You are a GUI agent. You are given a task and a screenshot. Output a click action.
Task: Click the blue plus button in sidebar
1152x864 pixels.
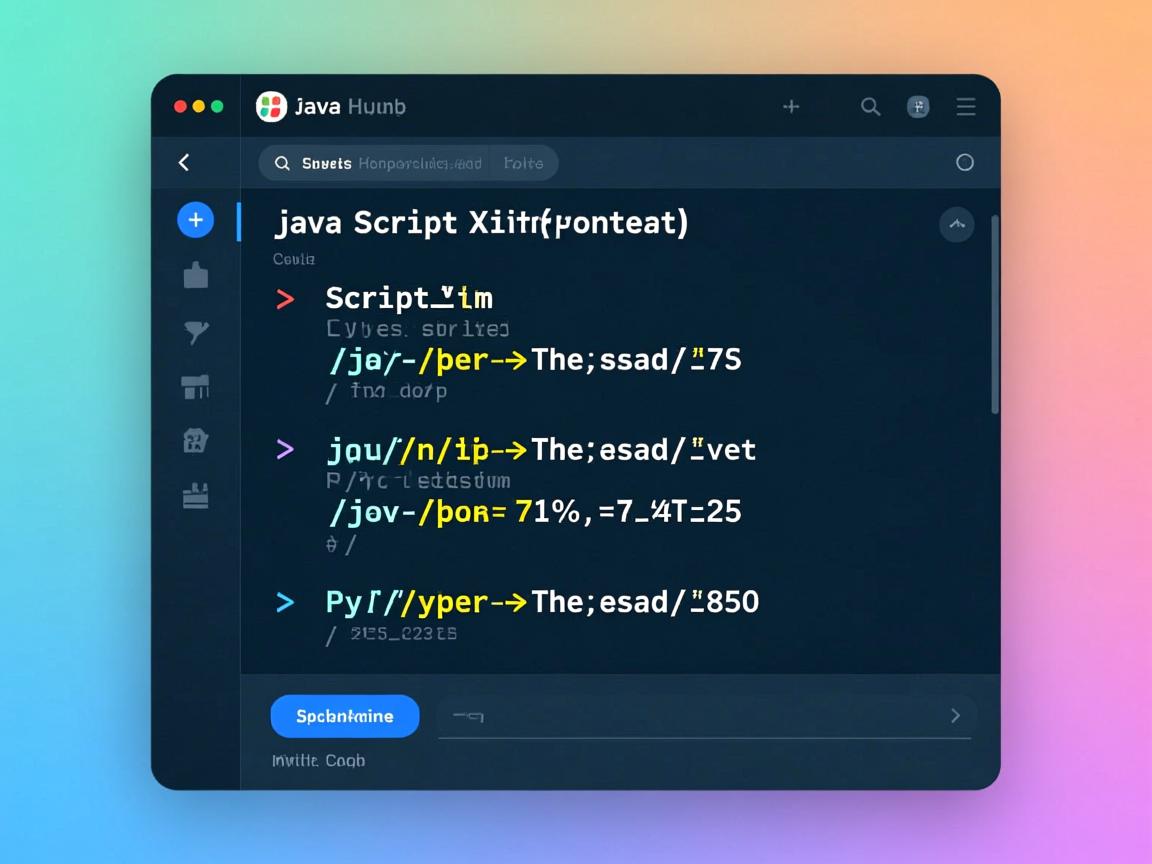click(196, 220)
